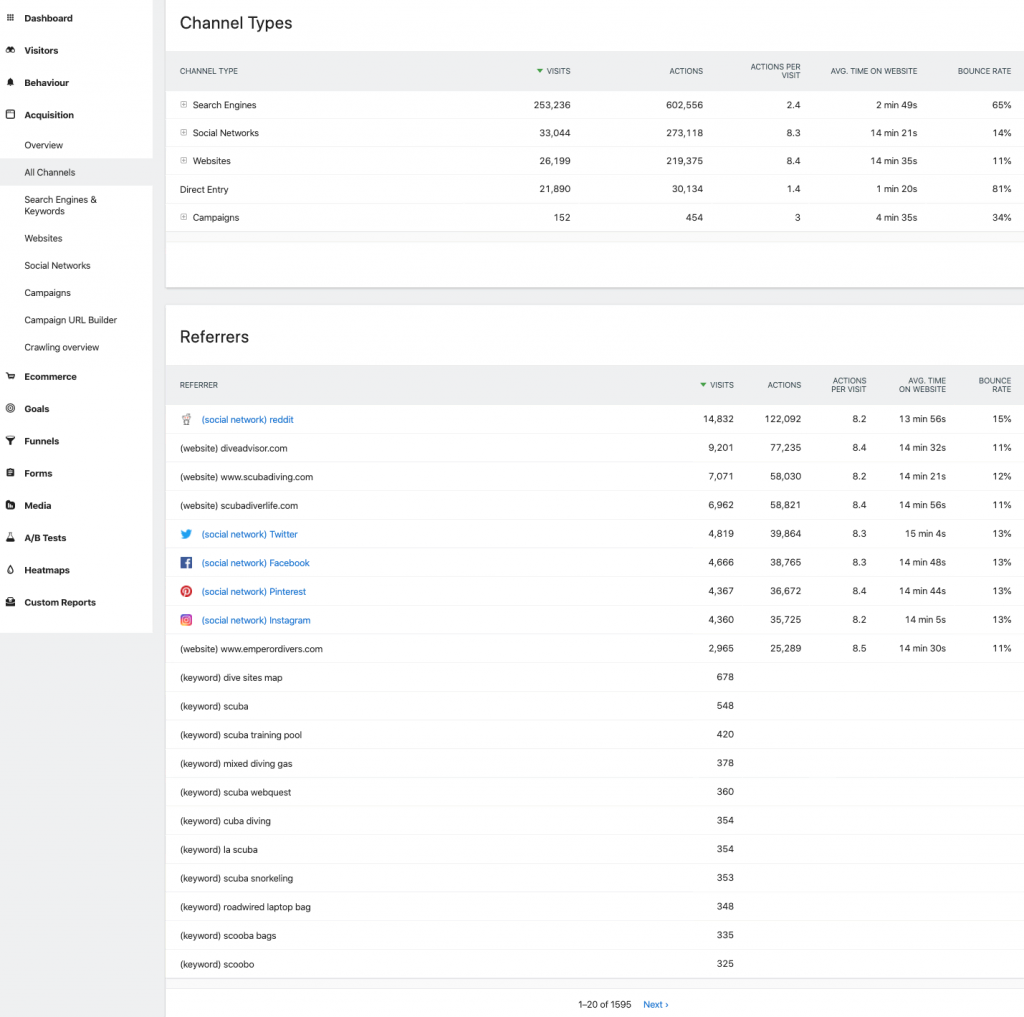Go to Next page of referrers
The image size is (1024, 1017).
click(x=656, y=1005)
